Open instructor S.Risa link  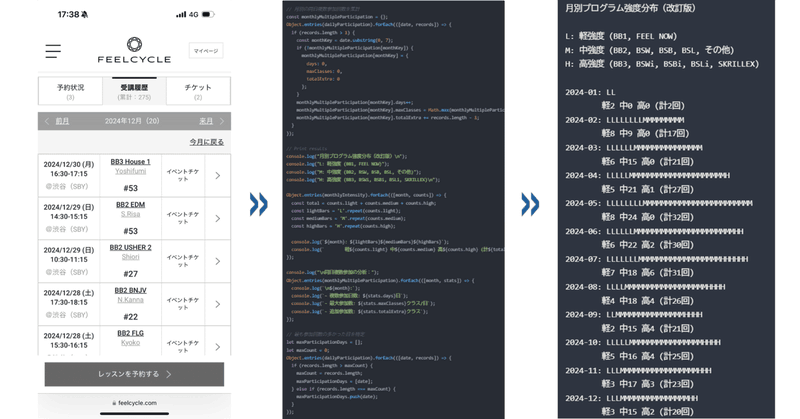(x=131, y=214)
